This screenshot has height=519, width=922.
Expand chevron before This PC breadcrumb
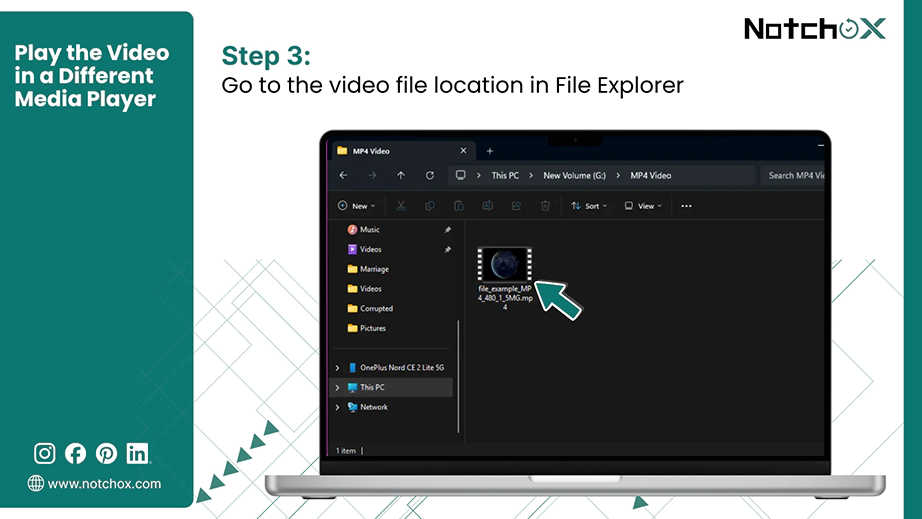(x=479, y=175)
